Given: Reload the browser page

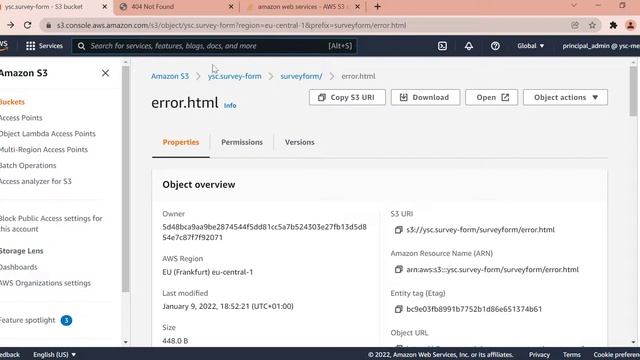Looking at the screenshot, I should (x=27, y=25).
